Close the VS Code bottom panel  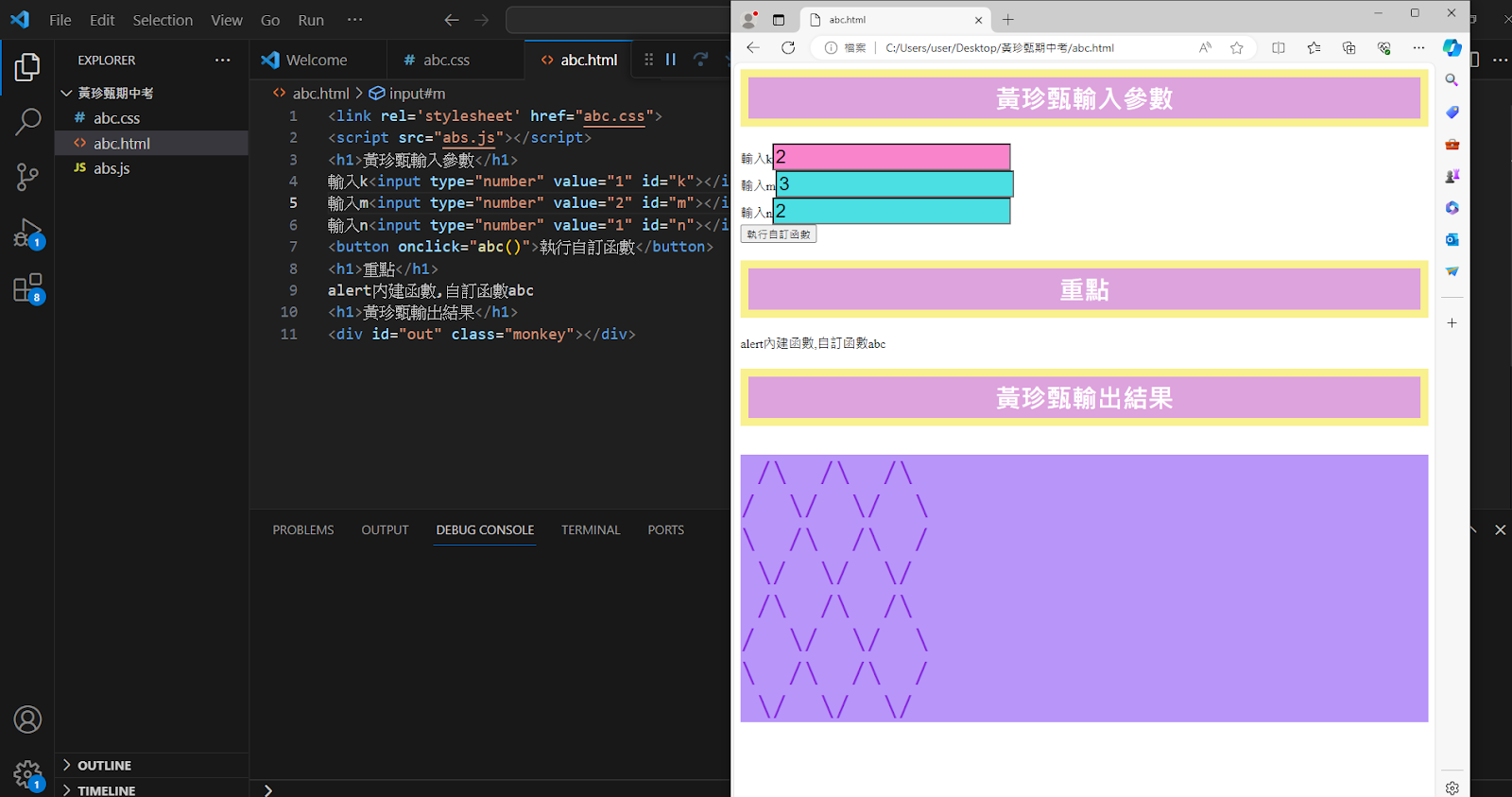(x=1501, y=530)
